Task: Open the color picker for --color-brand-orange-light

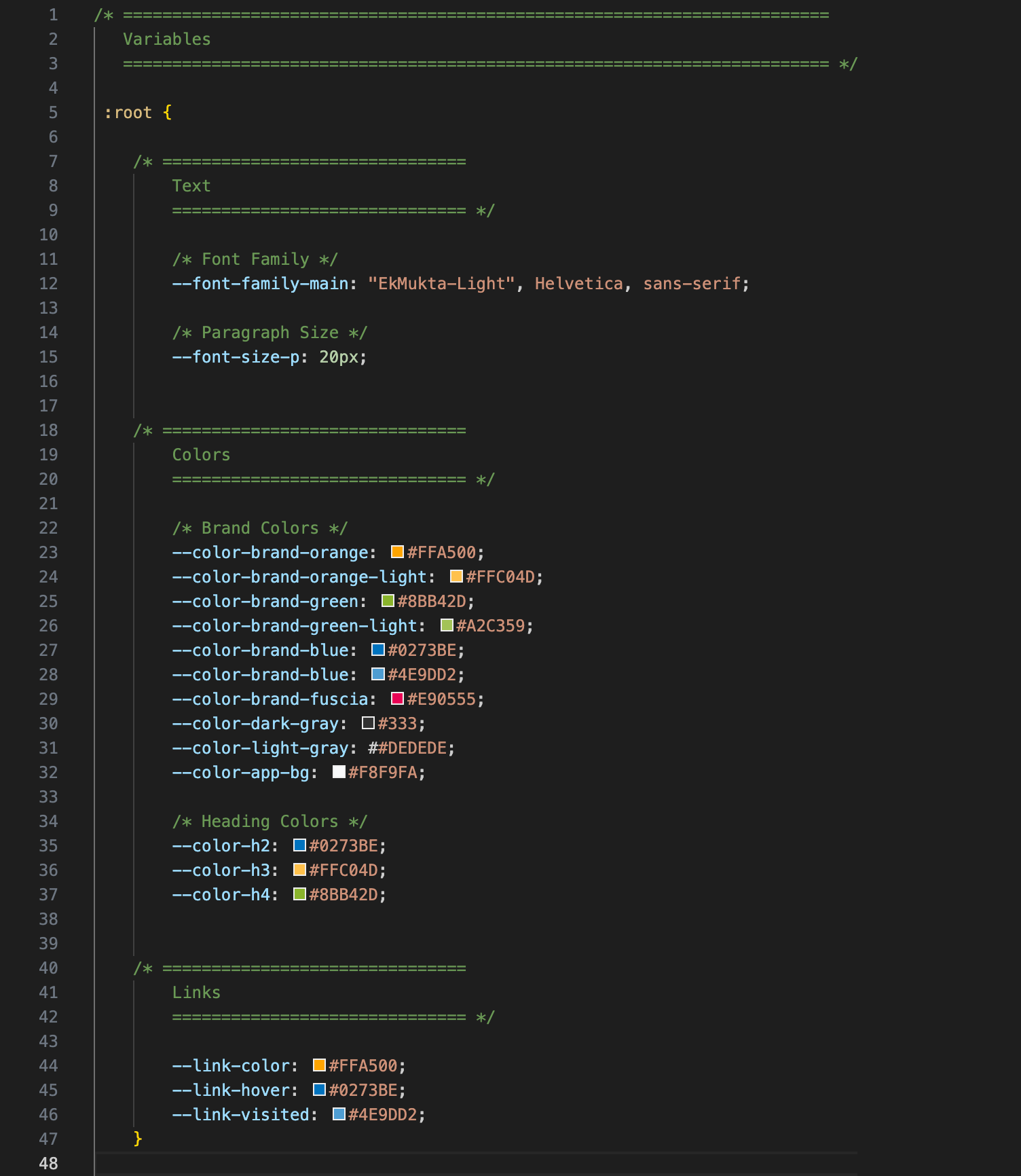Action: (x=456, y=576)
